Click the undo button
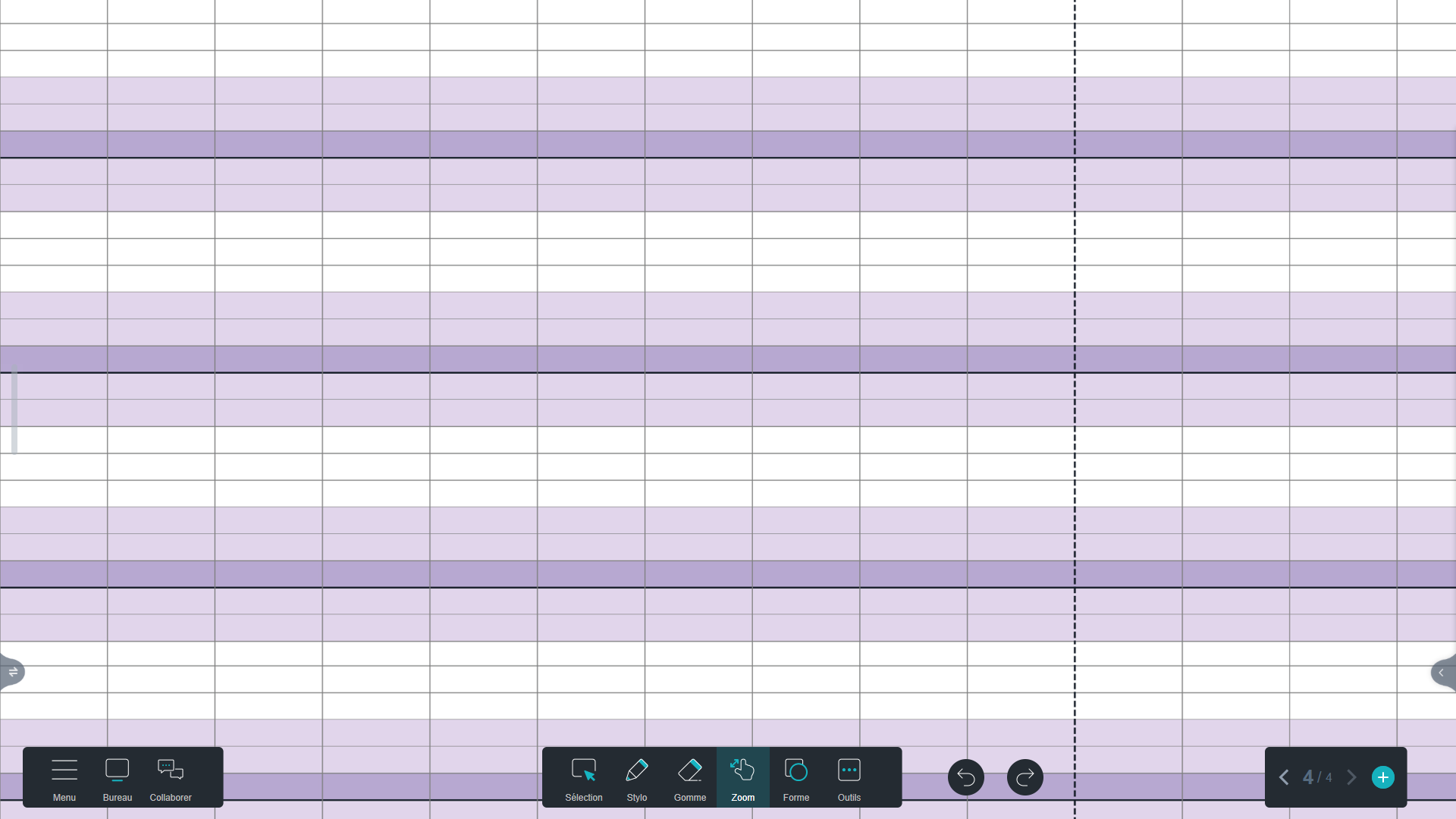The width and height of the screenshot is (1456, 819). [965, 777]
